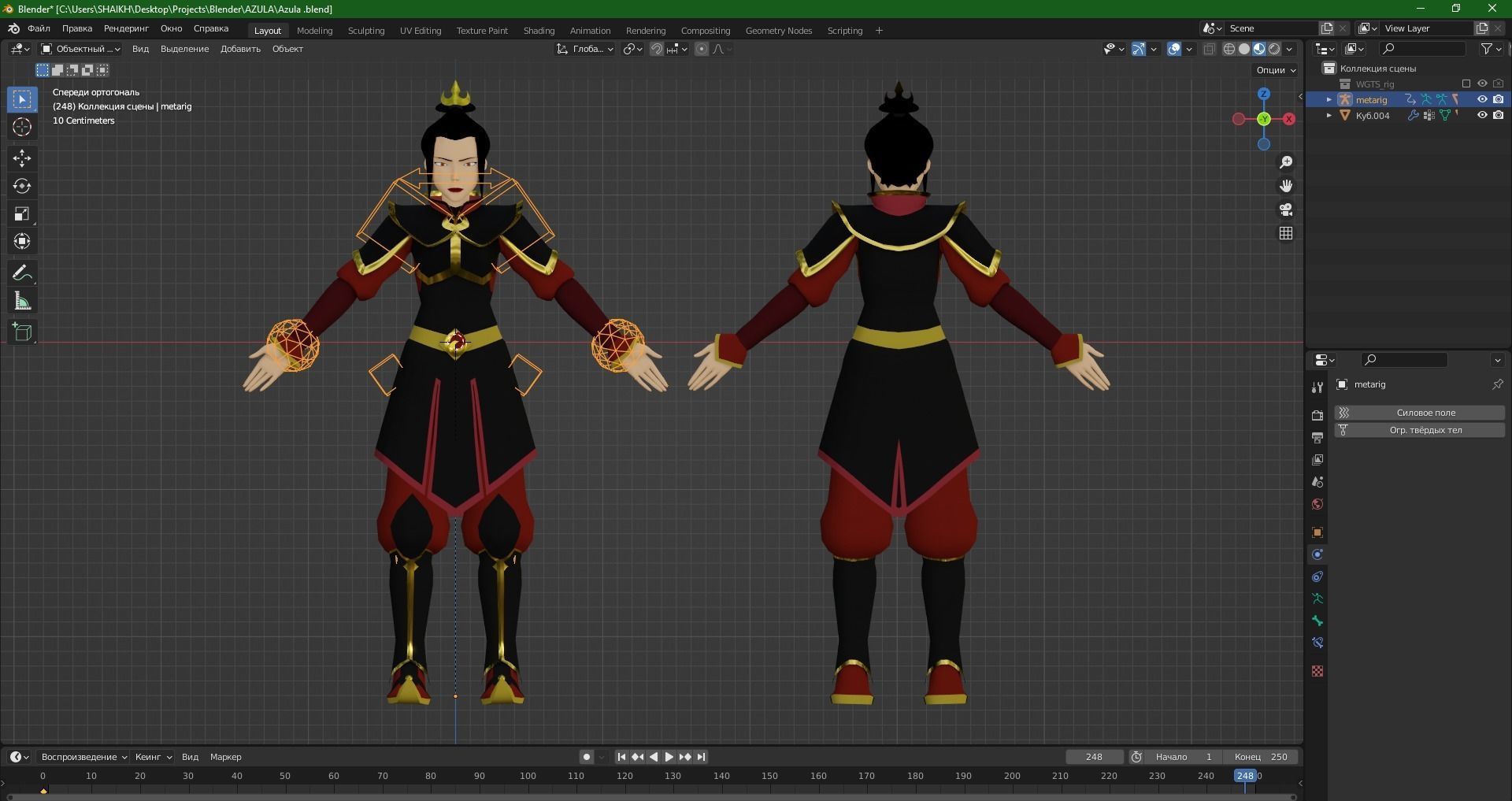1512x801 pixels.
Task: Select the Select Box tool
Action: pyautogui.click(x=22, y=99)
